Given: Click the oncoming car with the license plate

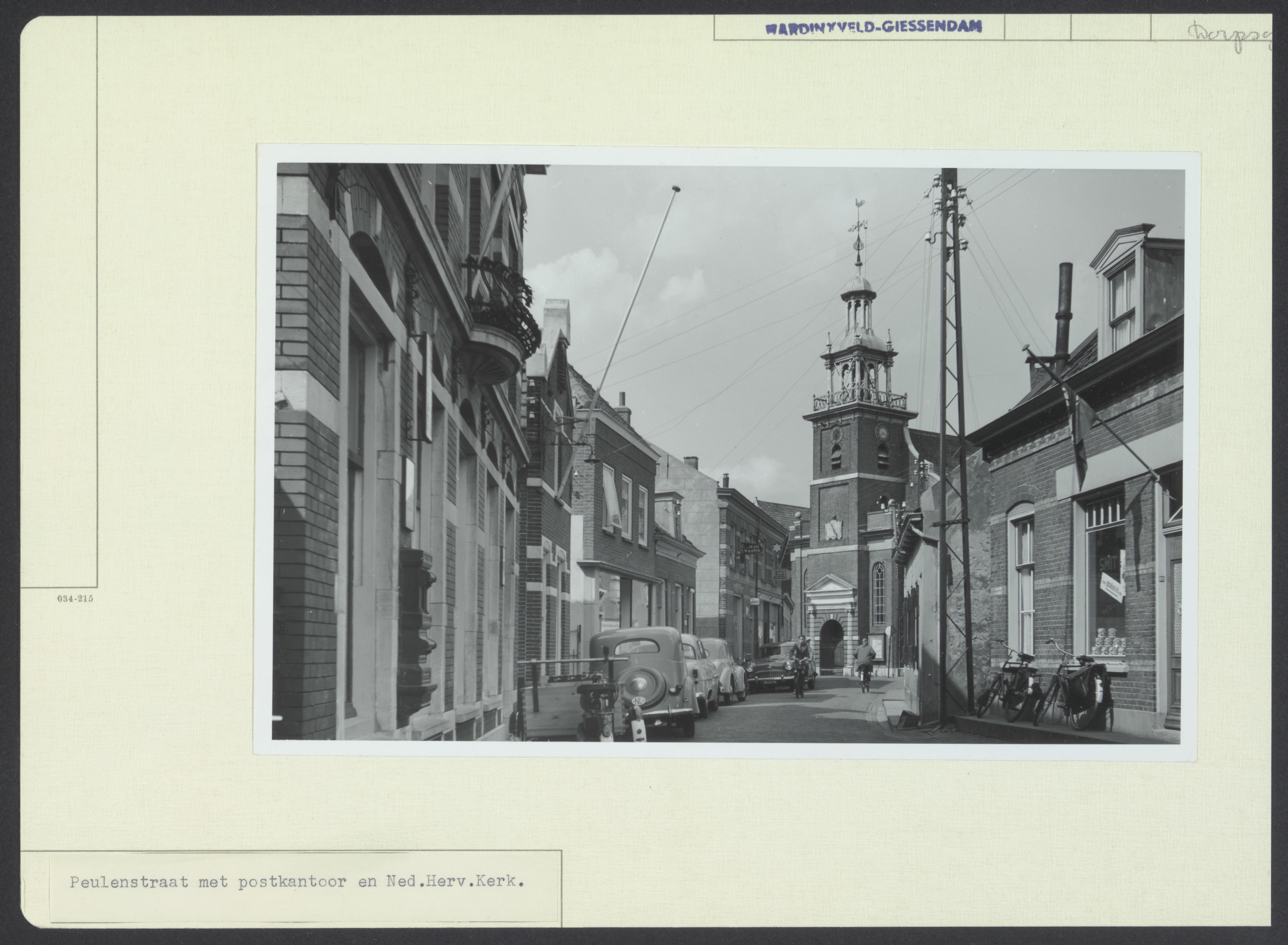Looking at the screenshot, I should (770, 674).
